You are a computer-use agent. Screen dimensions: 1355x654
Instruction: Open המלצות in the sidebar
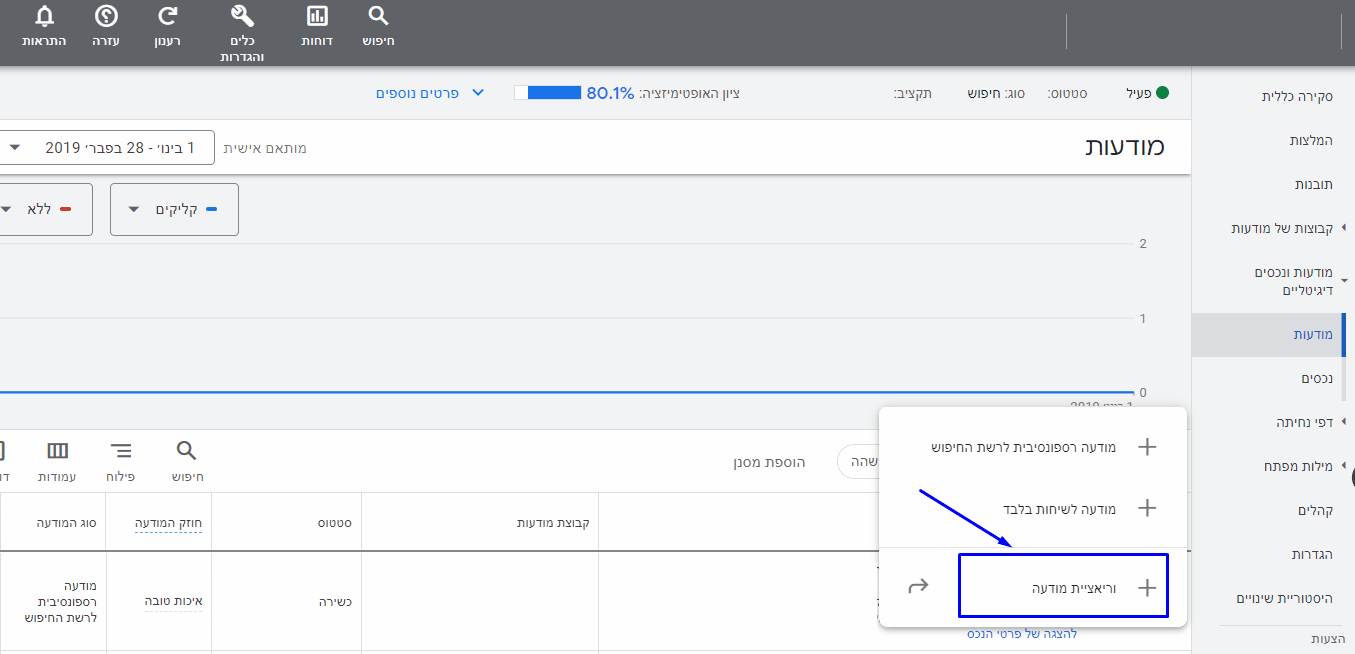(1310, 141)
